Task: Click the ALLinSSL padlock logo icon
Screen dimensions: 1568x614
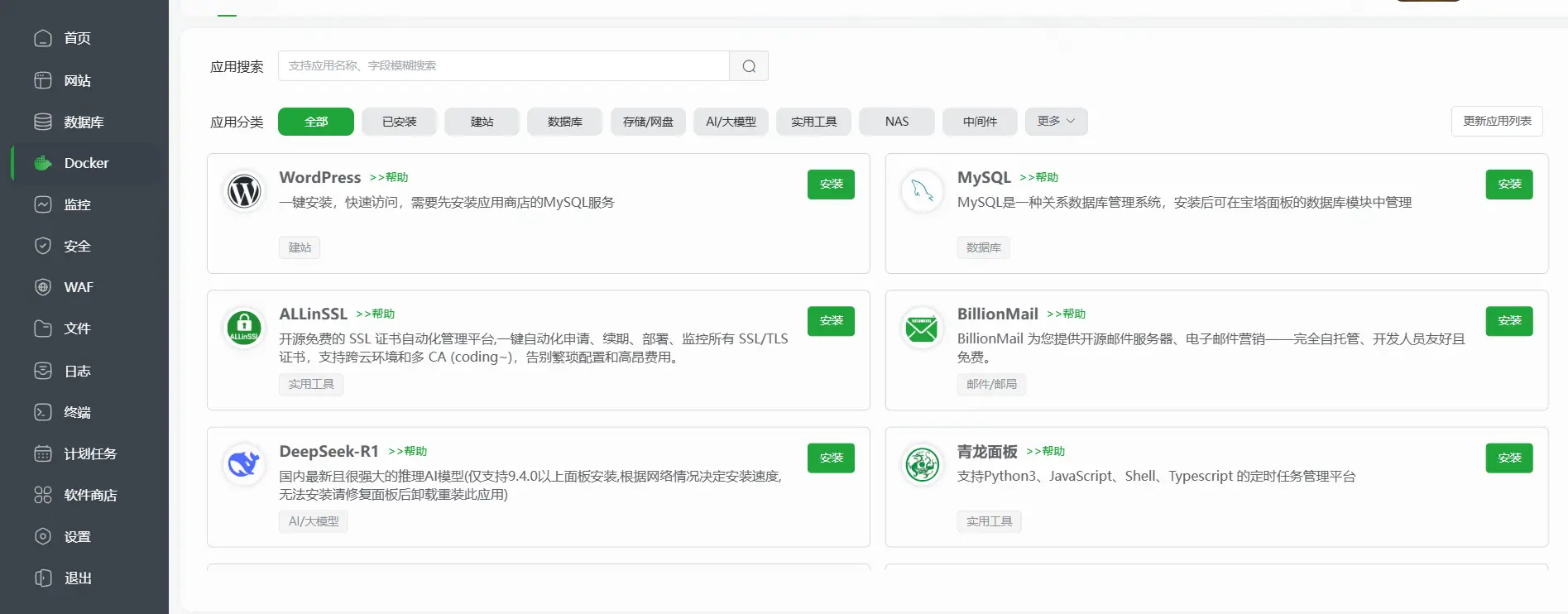Action: click(244, 328)
